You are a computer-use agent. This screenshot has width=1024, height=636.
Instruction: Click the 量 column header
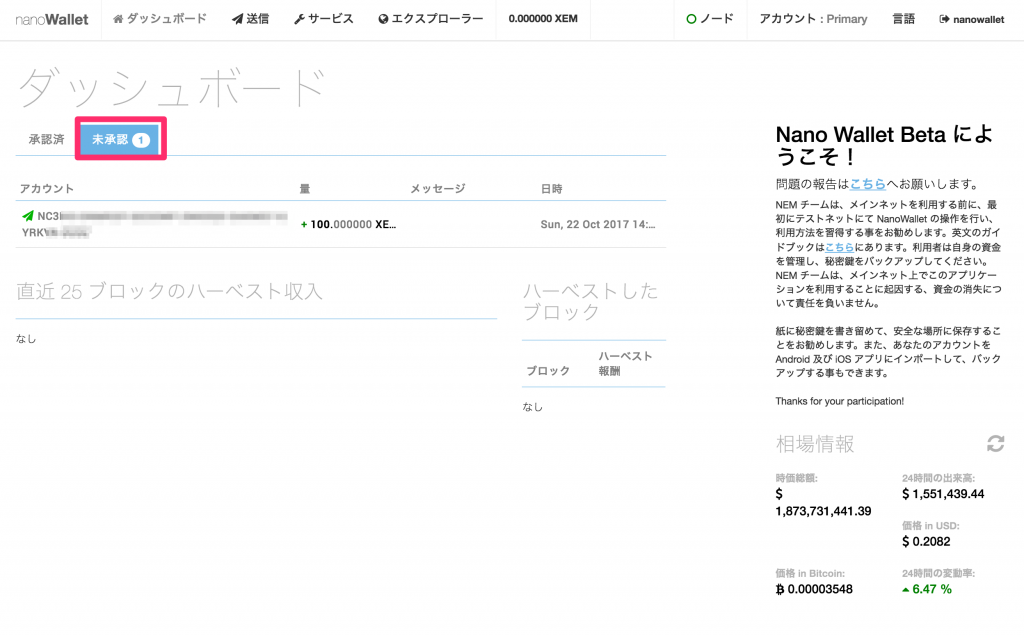click(304, 189)
